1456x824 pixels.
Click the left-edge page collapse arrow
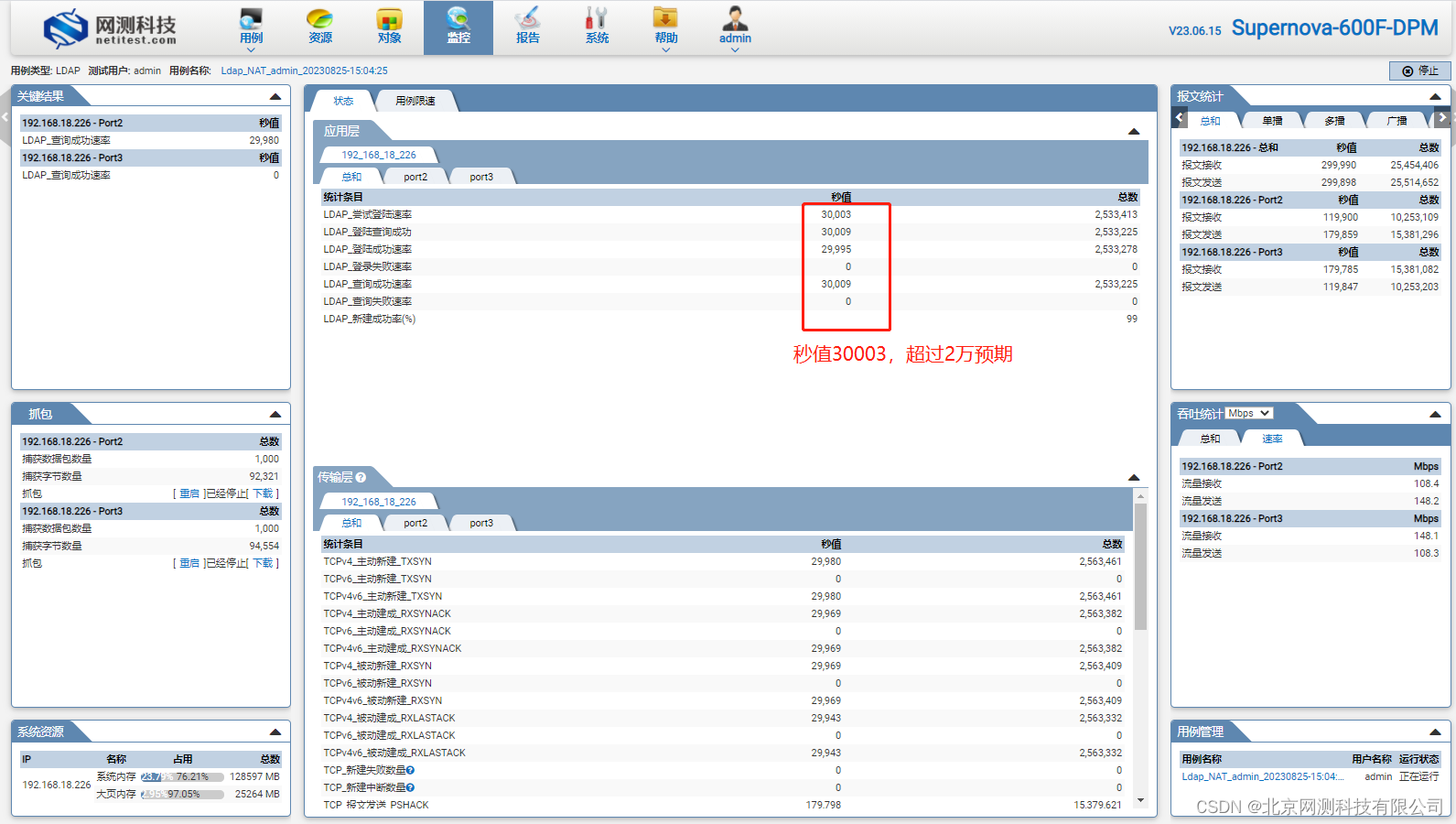point(5,117)
